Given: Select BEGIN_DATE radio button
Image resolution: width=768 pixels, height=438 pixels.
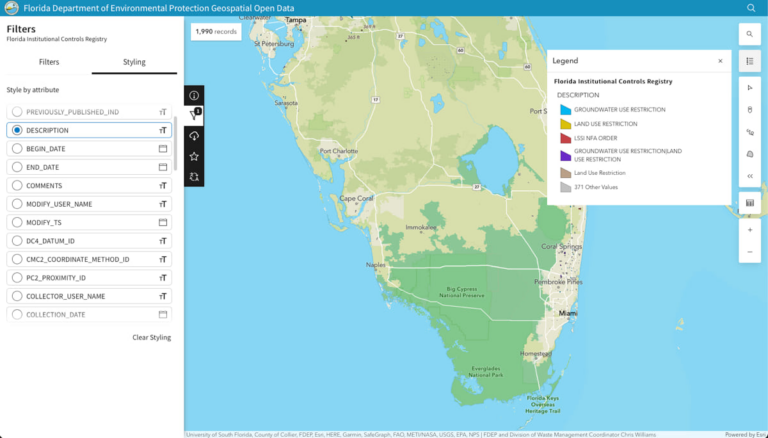Looking at the screenshot, I should [17, 148].
